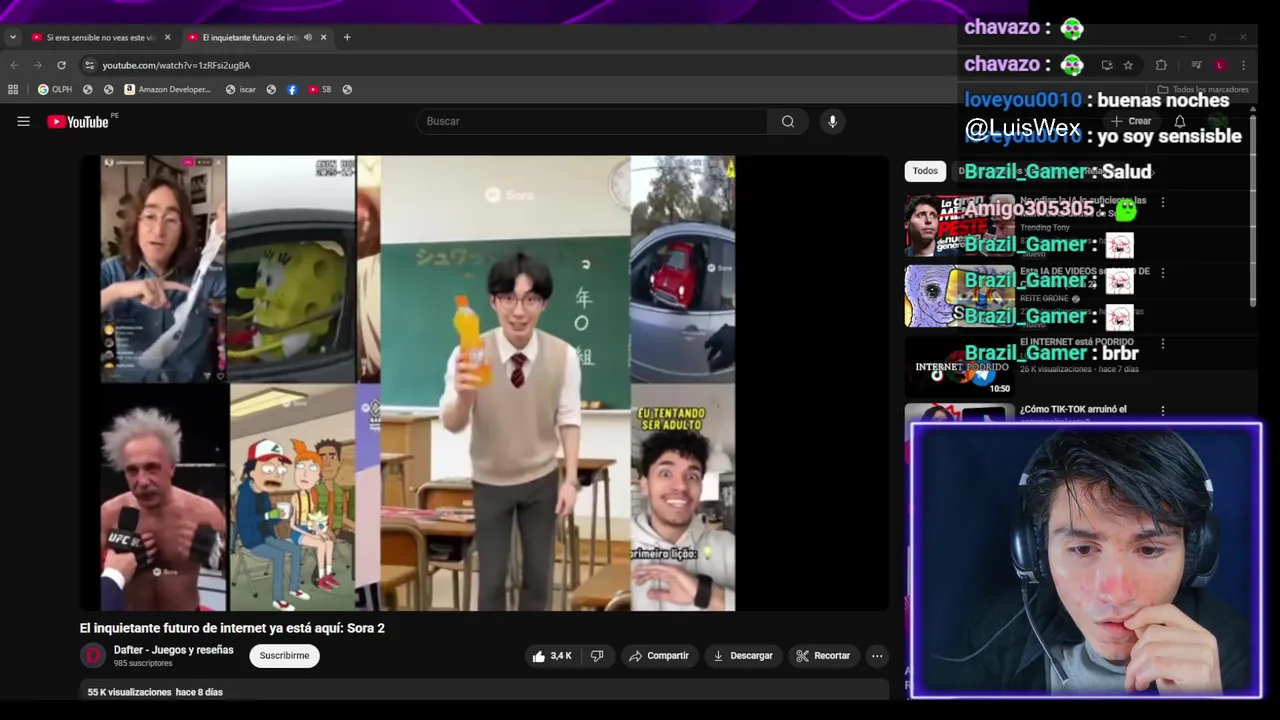Viewport: 1280px width, 720px height.
Task: Download the video with Descargar
Action: click(743, 656)
